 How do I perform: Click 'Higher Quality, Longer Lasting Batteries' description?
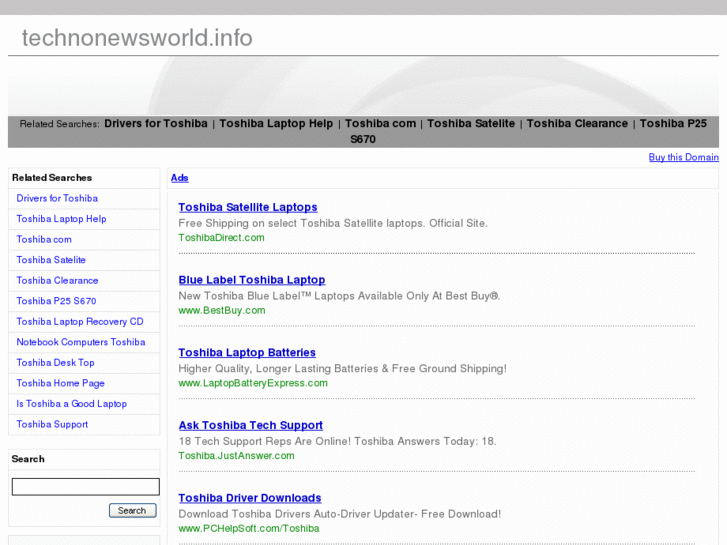(342, 369)
